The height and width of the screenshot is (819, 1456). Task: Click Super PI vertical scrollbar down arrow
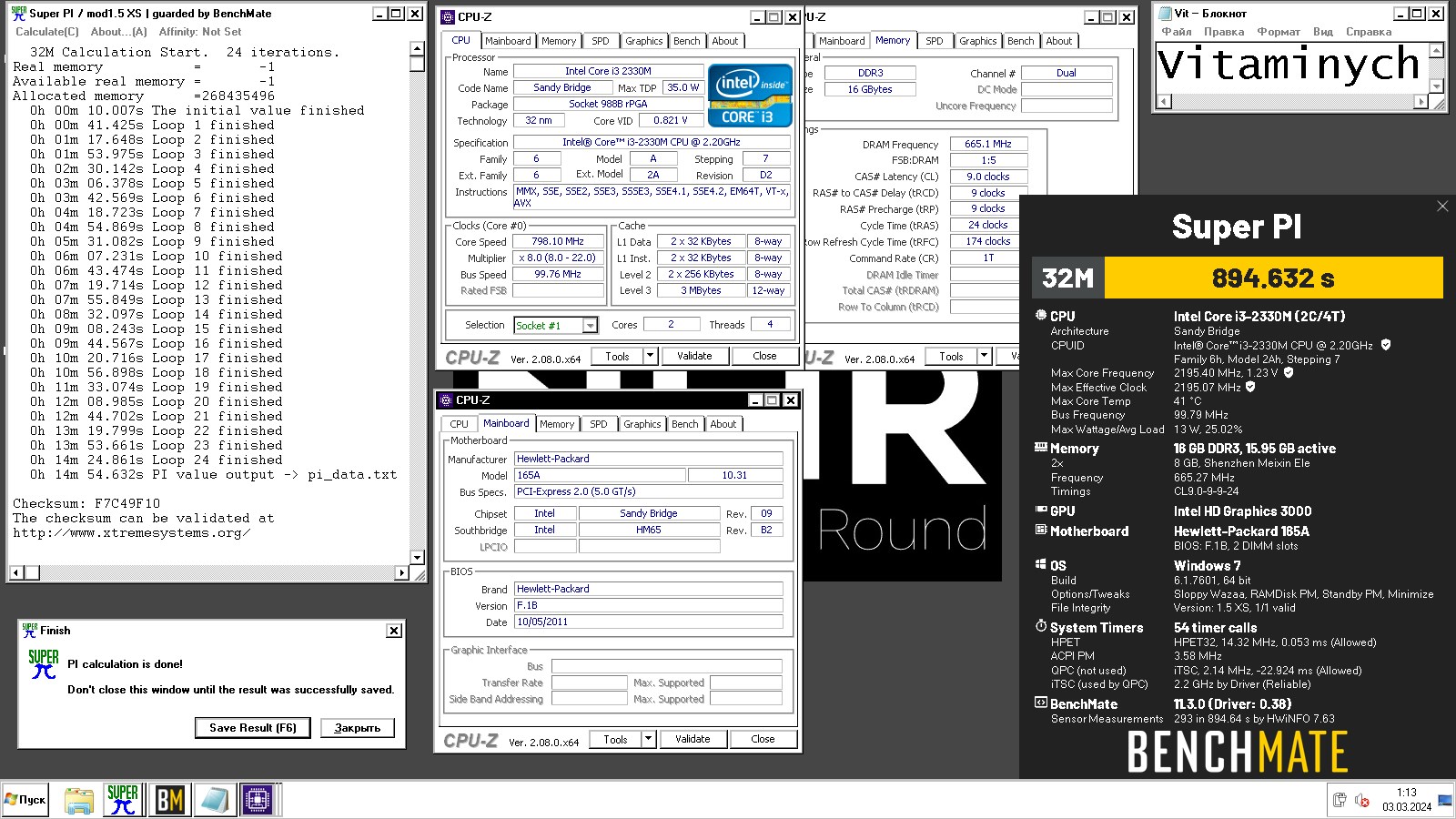417,557
